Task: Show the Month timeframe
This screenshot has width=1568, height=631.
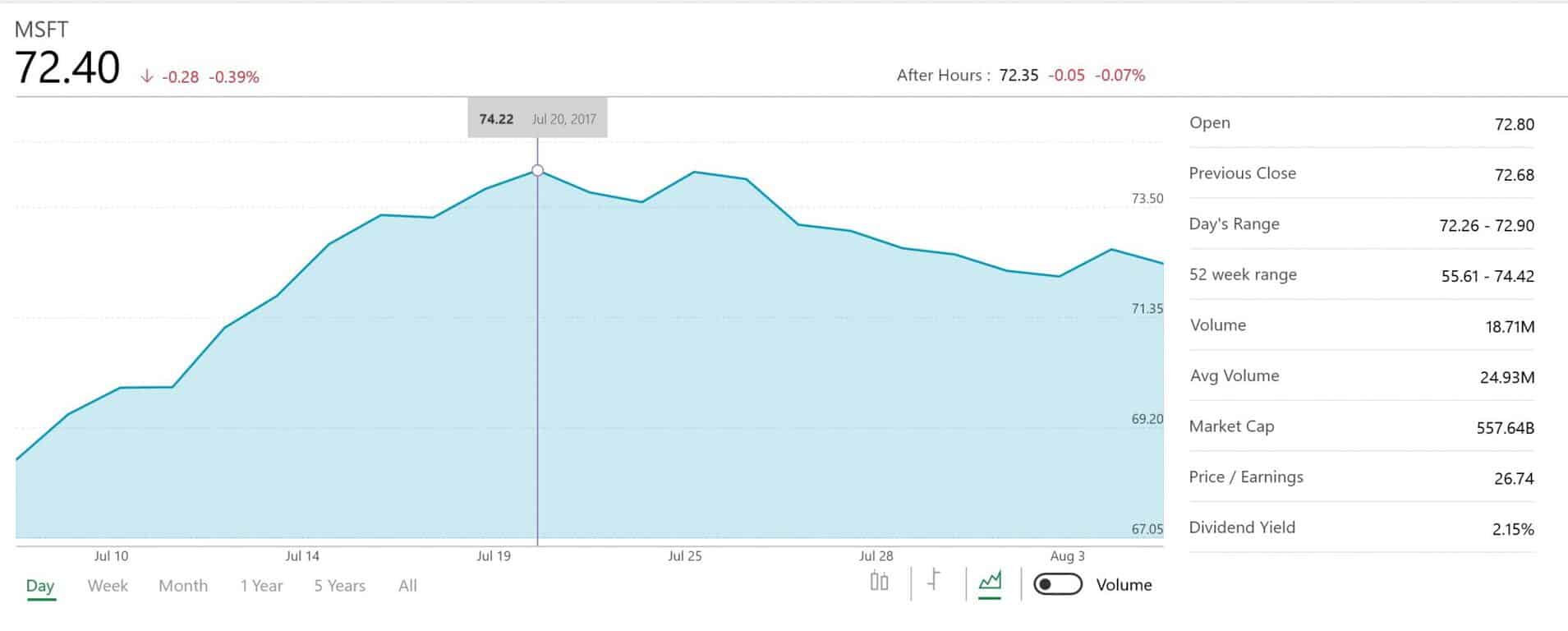Action: (x=183, y=586)
